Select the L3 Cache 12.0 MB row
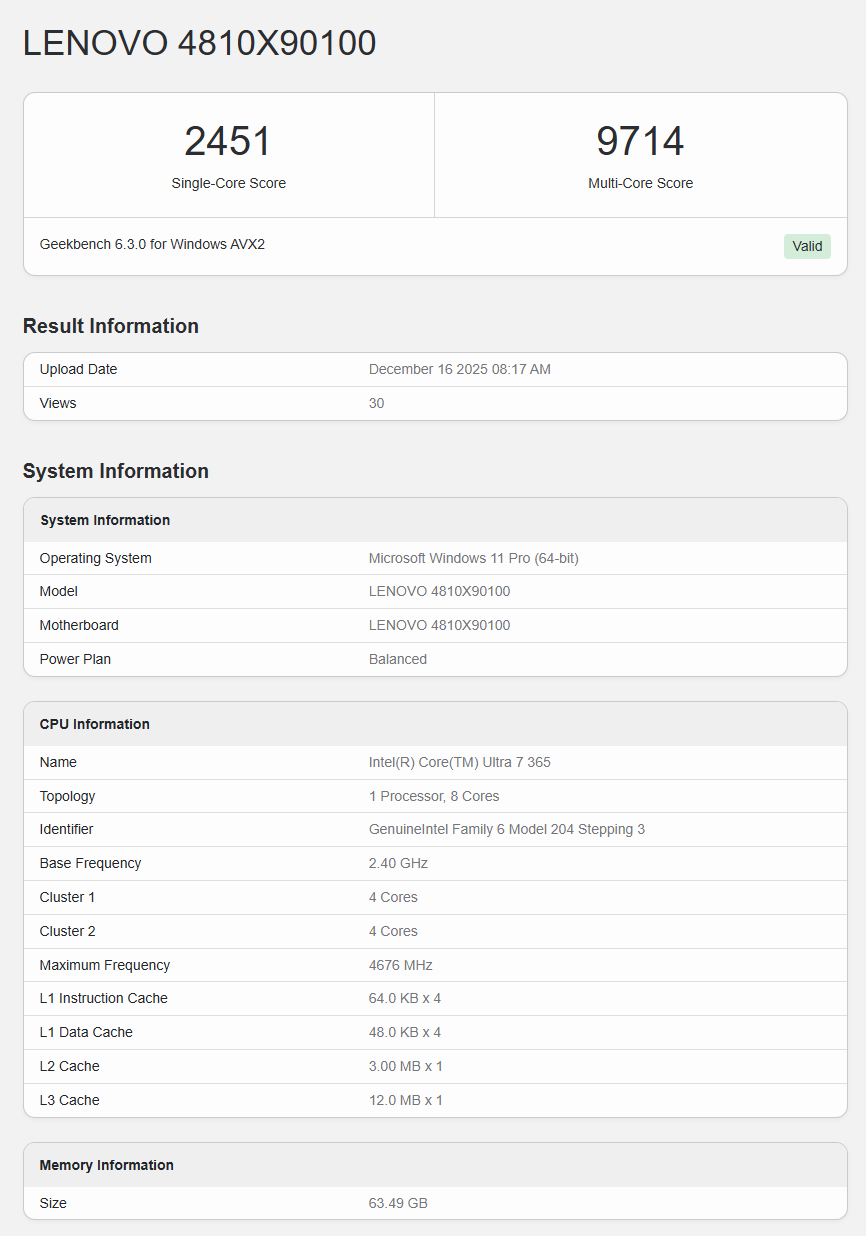The width and height of the screenshot is (866, 1236). [x=403, y=1100]
